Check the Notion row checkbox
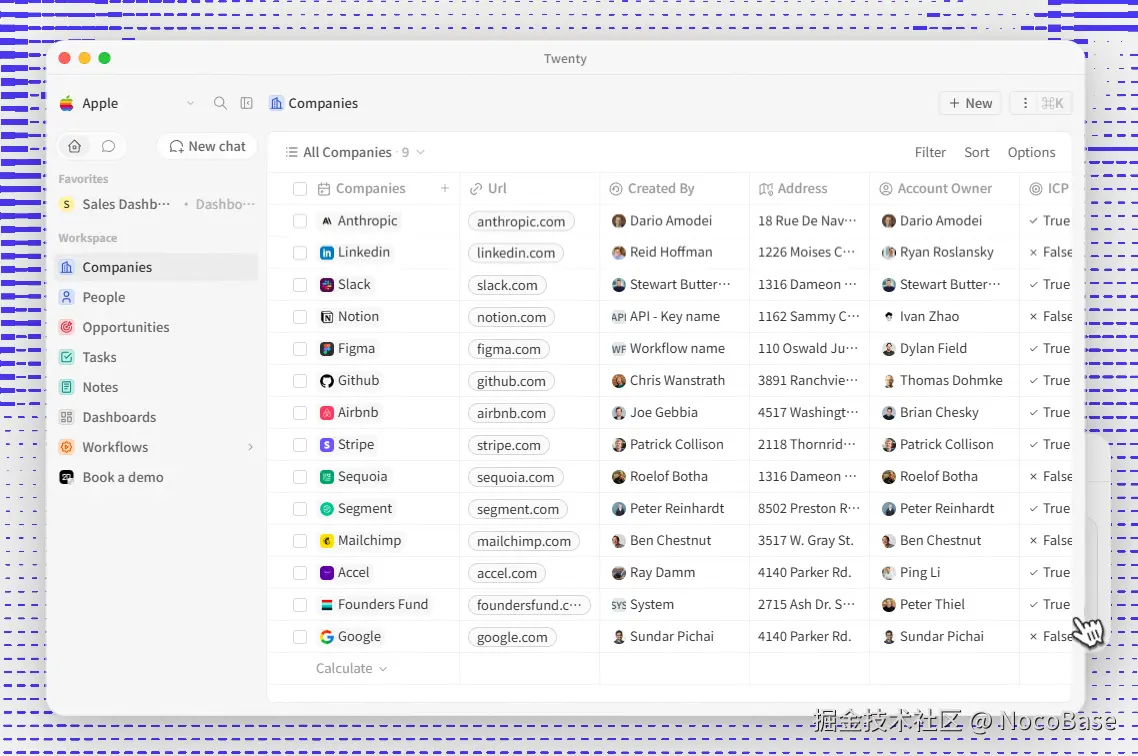The width and height of the screenshot is (1138, 756). pos(300,316)
